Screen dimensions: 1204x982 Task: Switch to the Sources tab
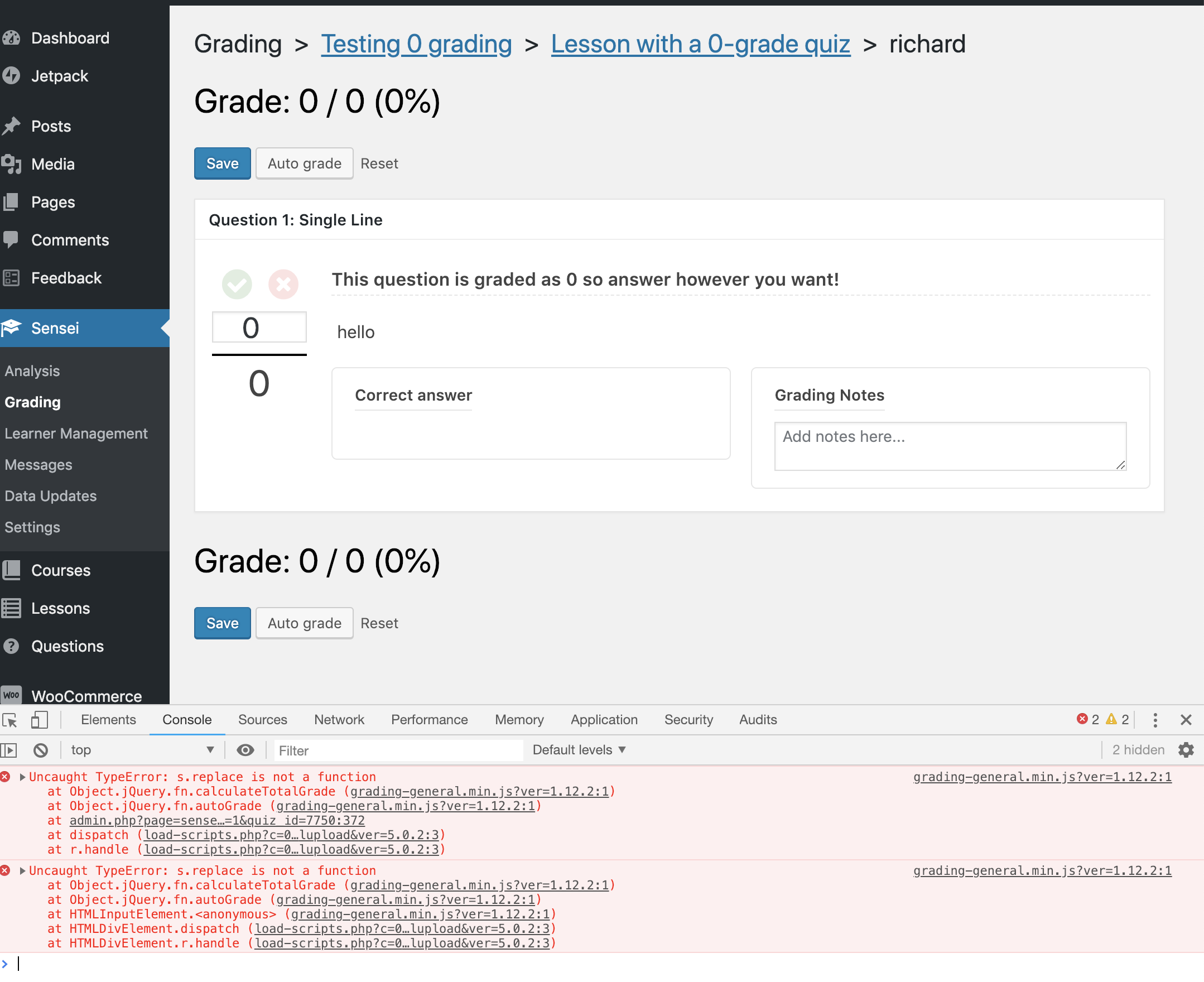click(262, 720)
